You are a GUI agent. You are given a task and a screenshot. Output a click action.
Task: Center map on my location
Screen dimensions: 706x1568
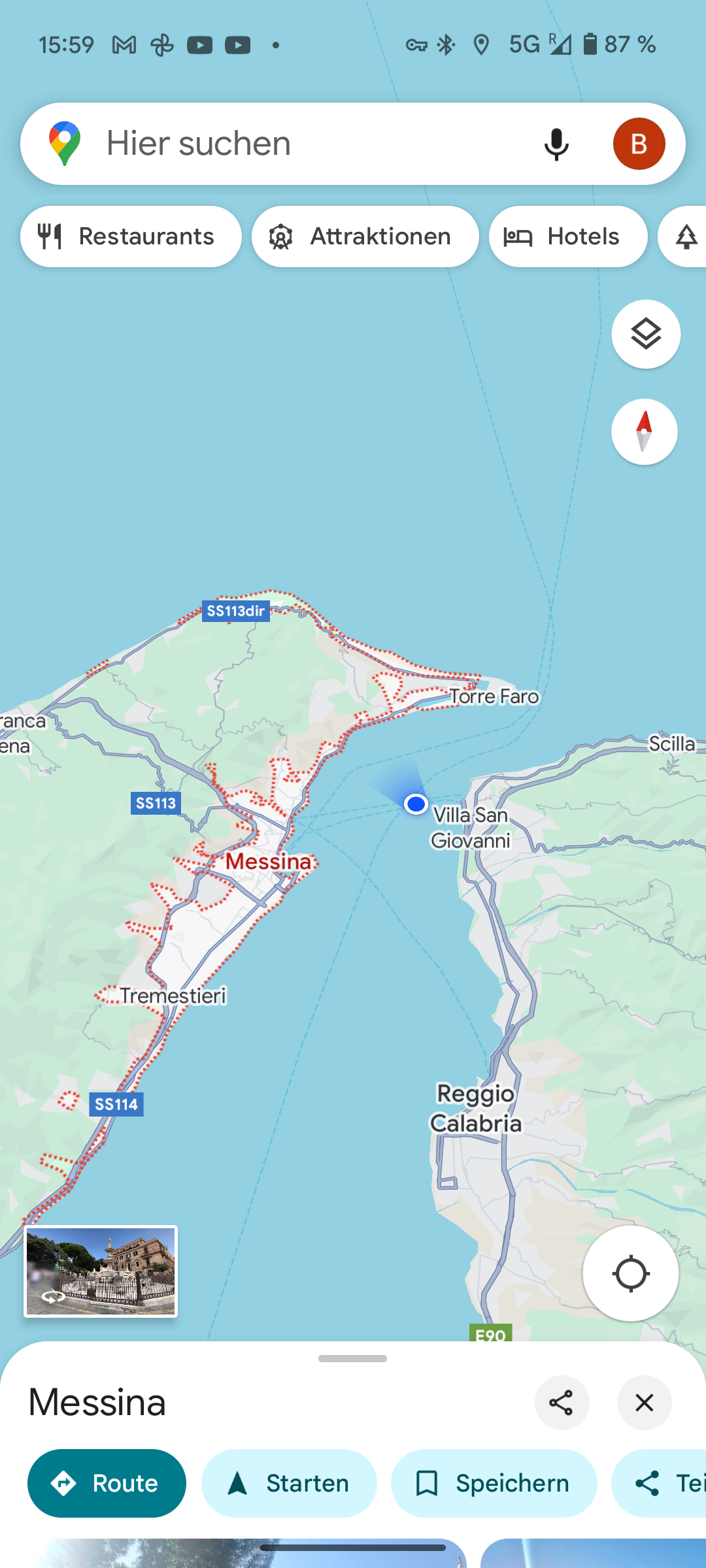pos(631,1273)
